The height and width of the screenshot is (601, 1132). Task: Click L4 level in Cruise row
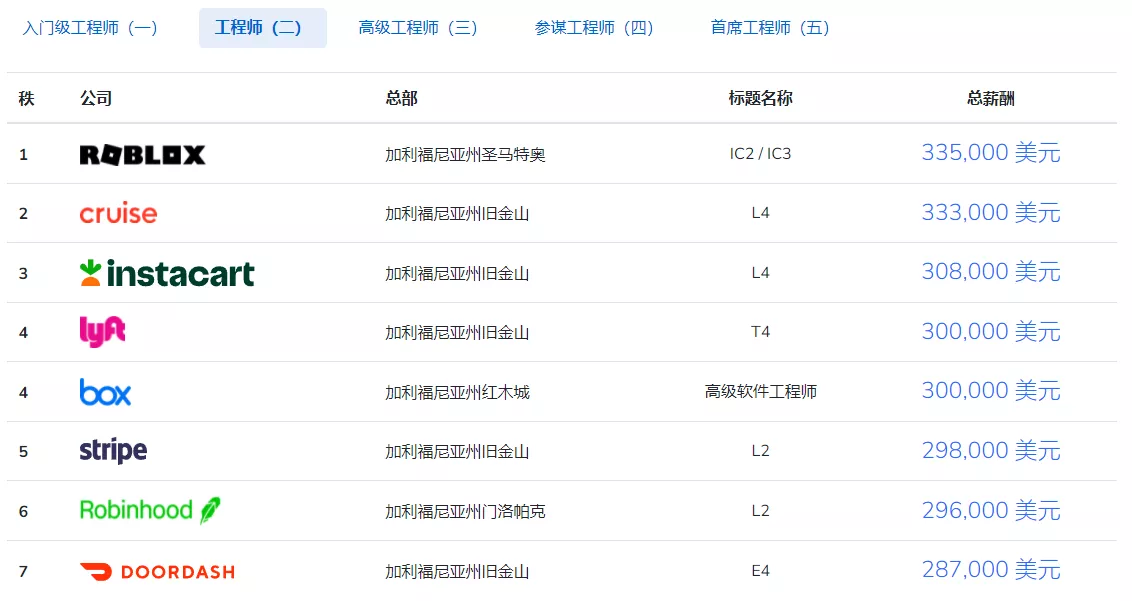[760, 213]
